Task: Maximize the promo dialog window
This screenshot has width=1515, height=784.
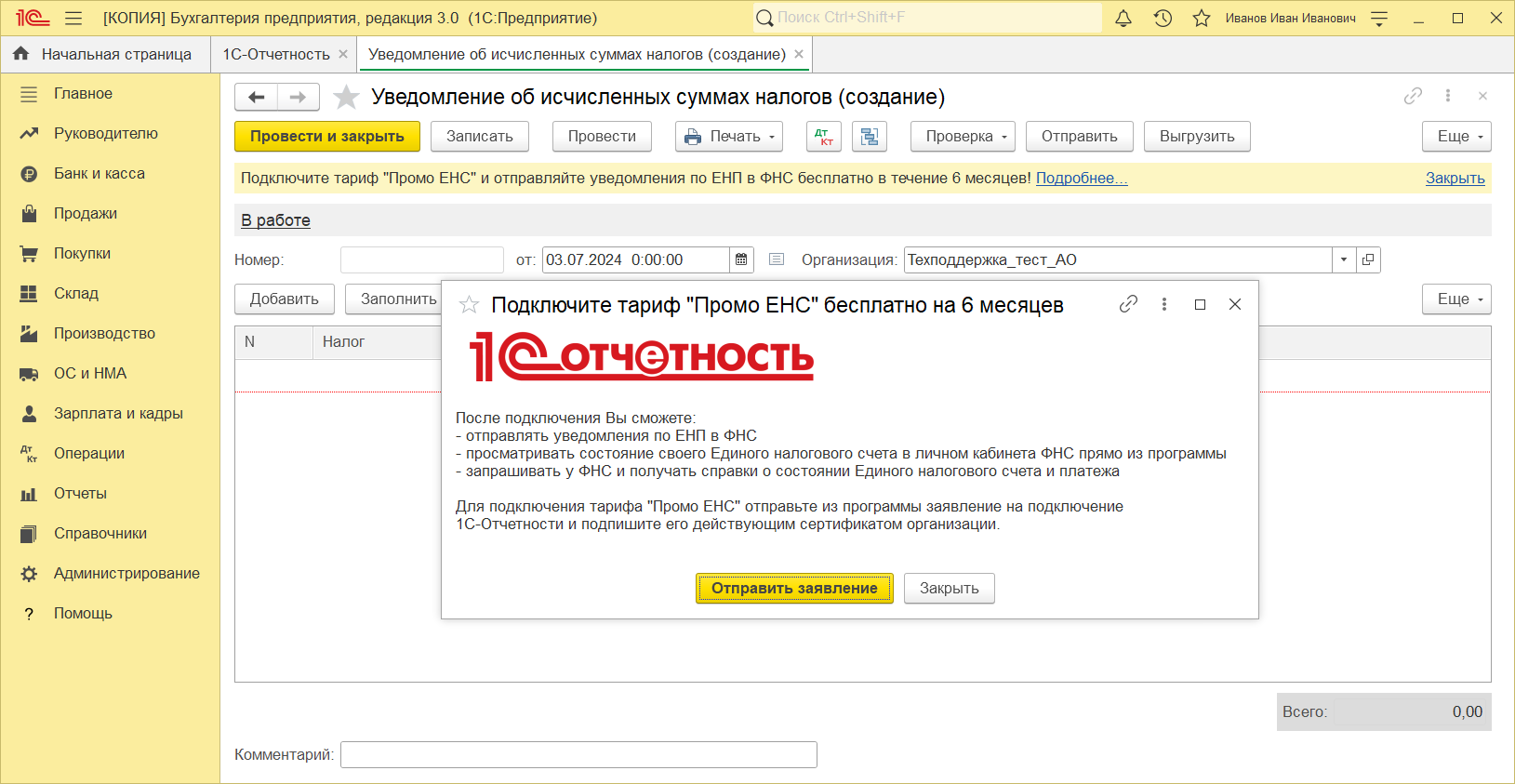Action: (x=1200, y=304)
